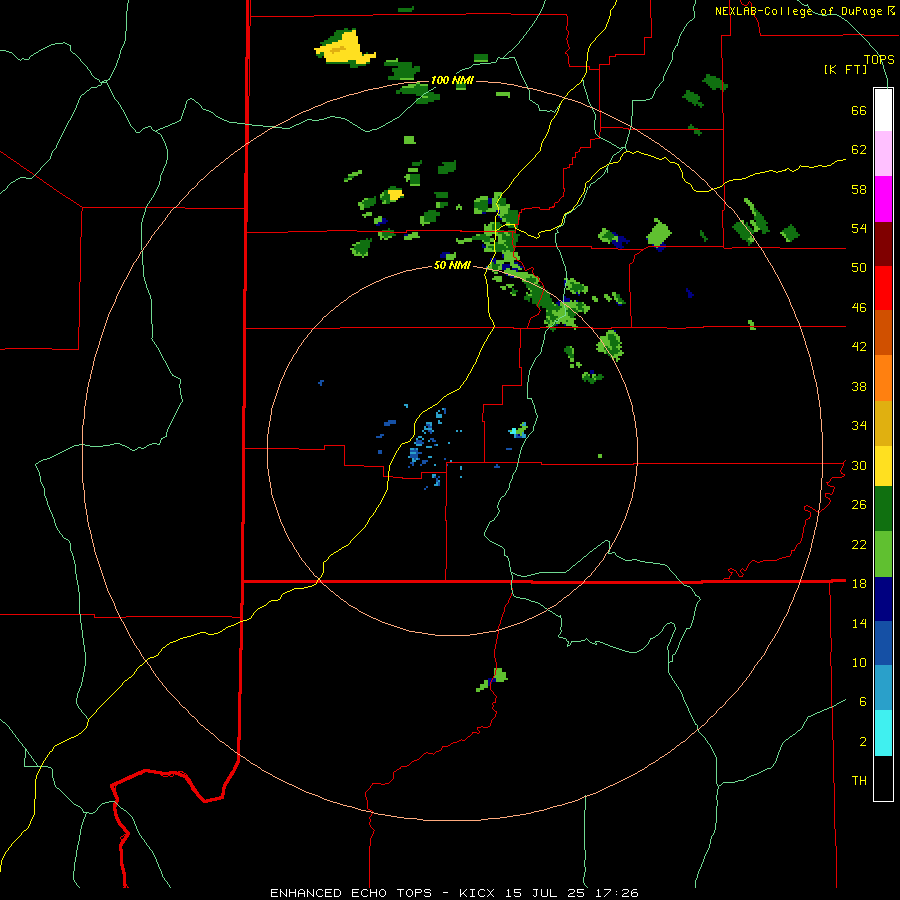Select the magenta legend swatch
The height and width of the screenshot is (900, 900).
(883, 199)
